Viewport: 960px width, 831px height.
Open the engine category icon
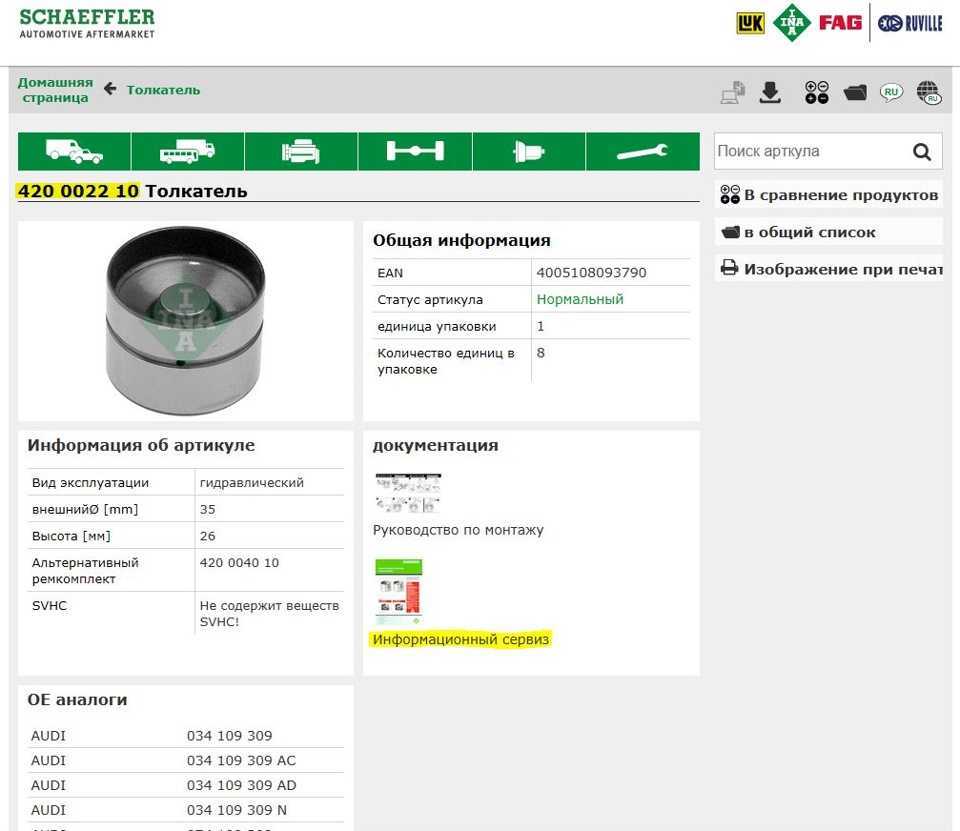[x=301, y=151]
